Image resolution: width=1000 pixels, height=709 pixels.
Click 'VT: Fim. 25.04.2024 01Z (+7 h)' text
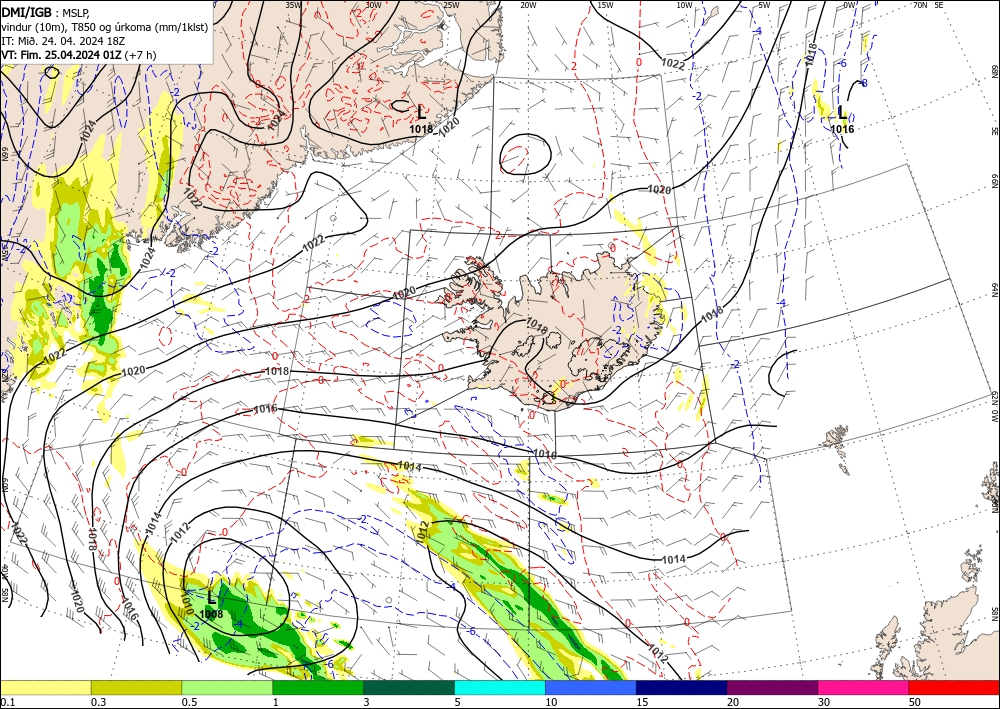point(78,55)
